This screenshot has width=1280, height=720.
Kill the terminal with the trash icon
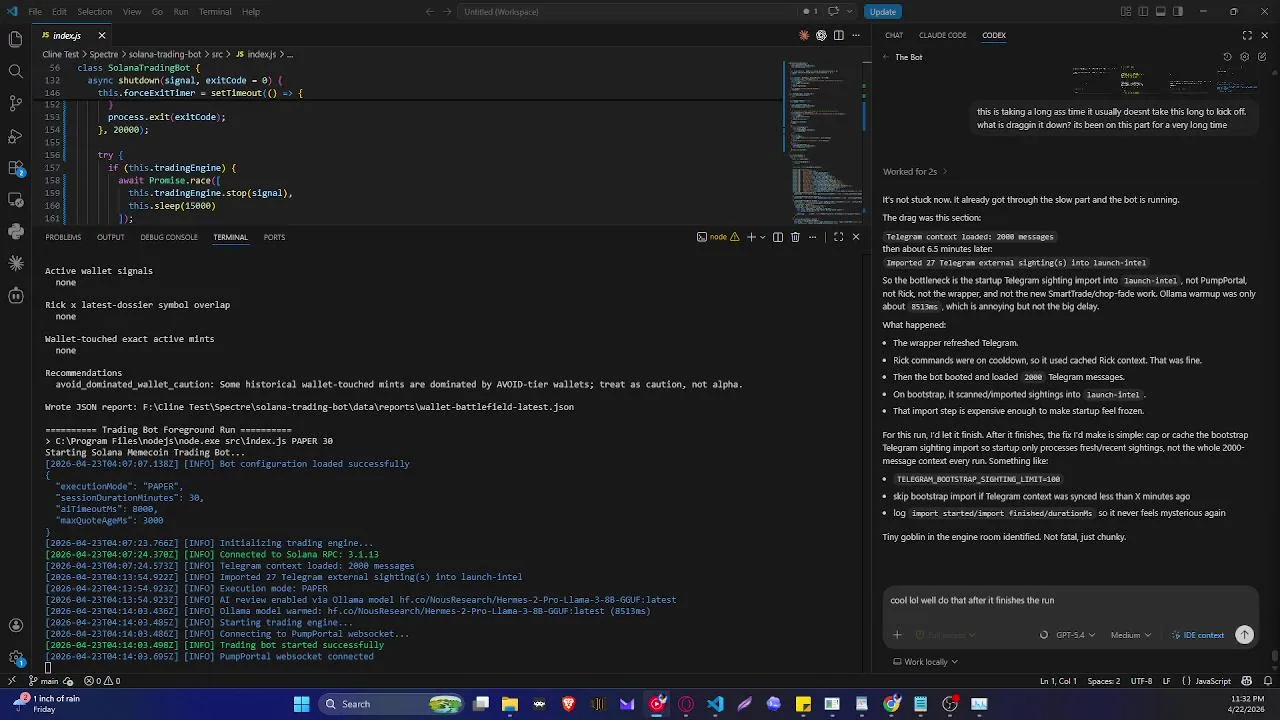[795, 237]
